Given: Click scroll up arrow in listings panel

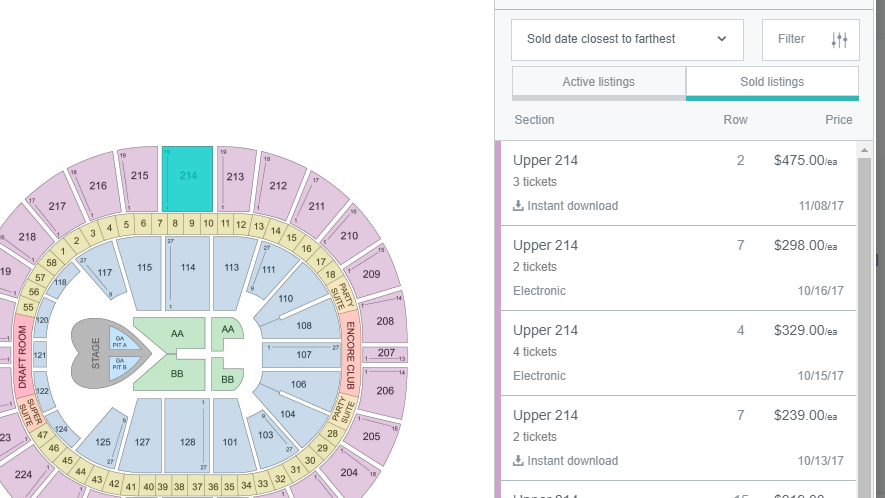Looking at the screenshot, I should tap(864, 150).
